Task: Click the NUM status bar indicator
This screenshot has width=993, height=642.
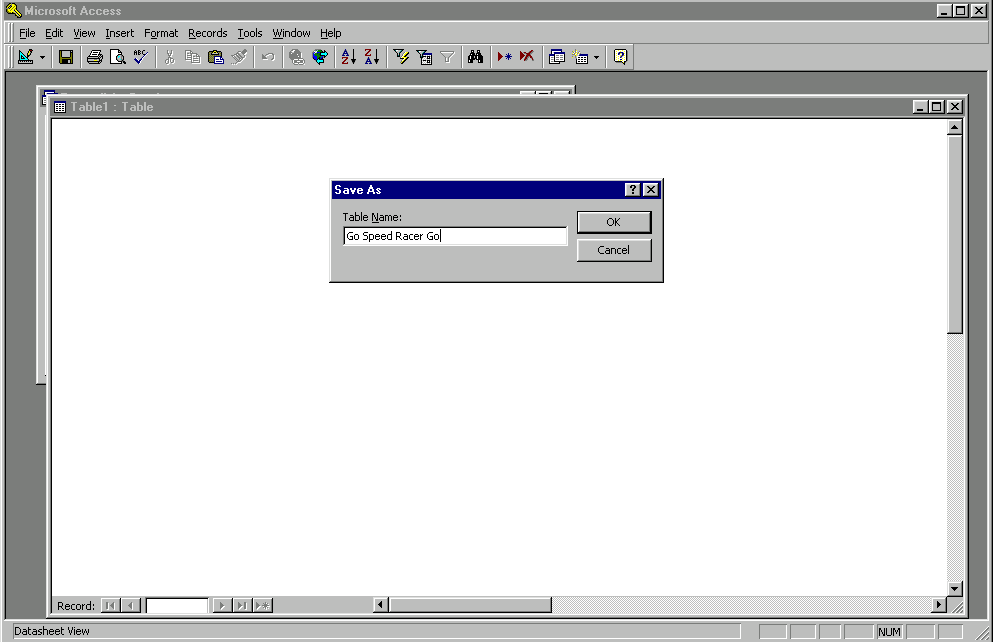Action: [889, 632]
